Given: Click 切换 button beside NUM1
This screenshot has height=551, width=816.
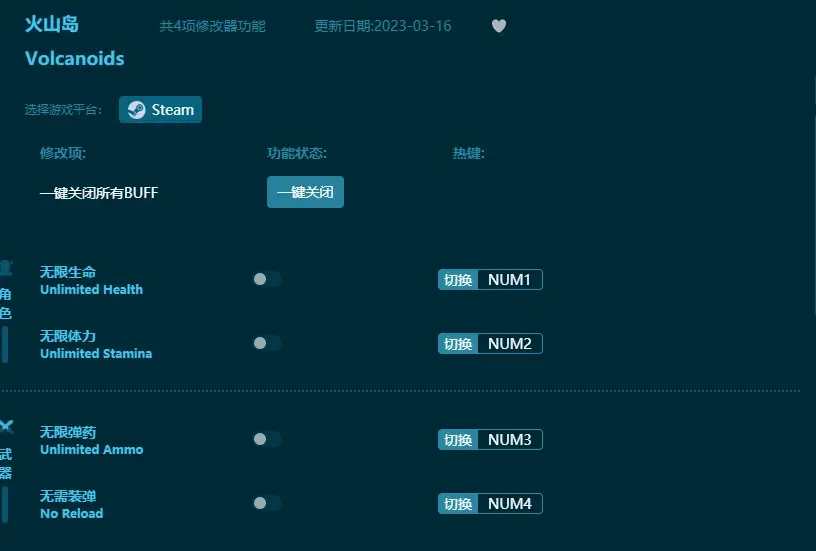Looking at the screenshot, I should pos(458,280).
